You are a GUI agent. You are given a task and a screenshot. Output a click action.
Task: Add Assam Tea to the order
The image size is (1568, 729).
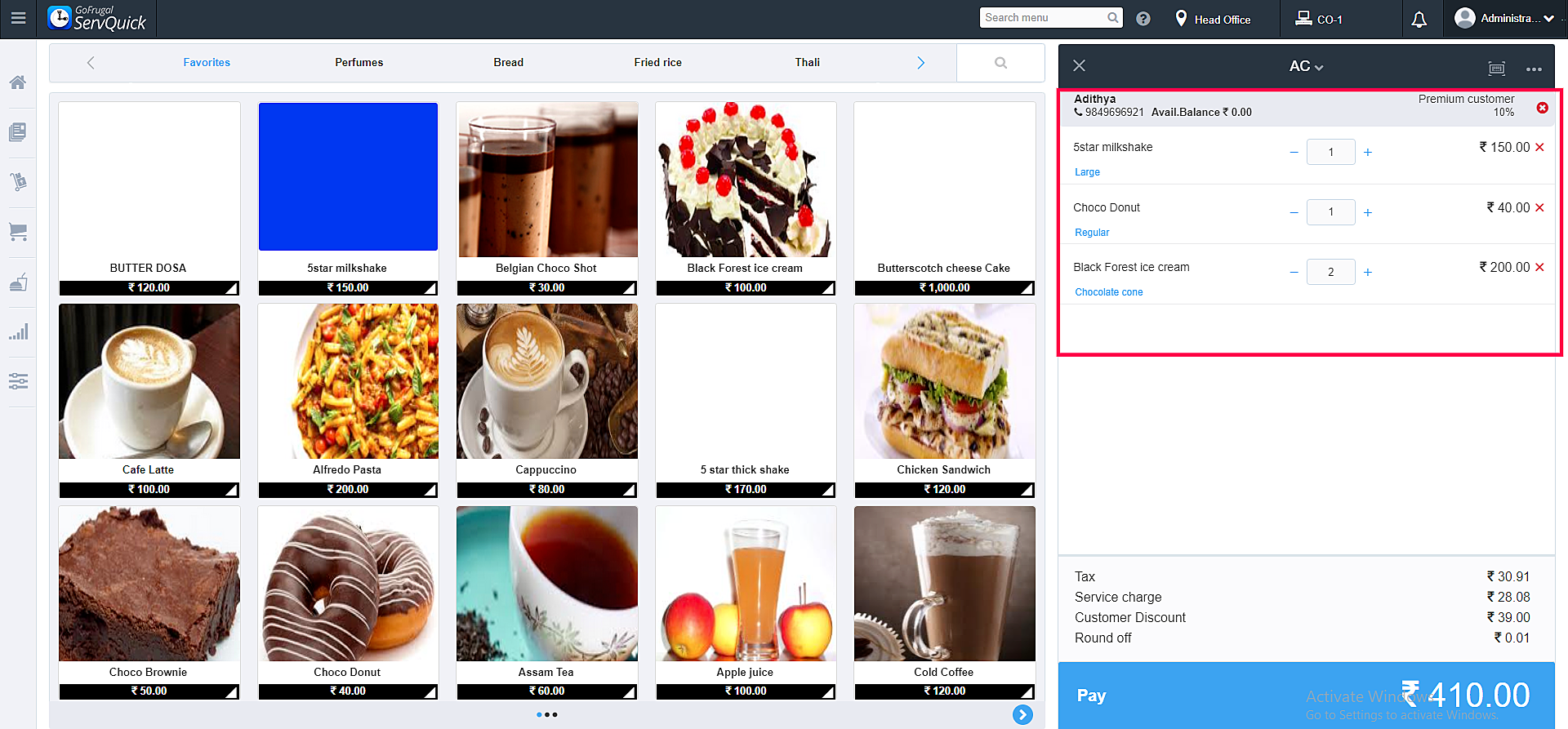[x=547, y=602]
